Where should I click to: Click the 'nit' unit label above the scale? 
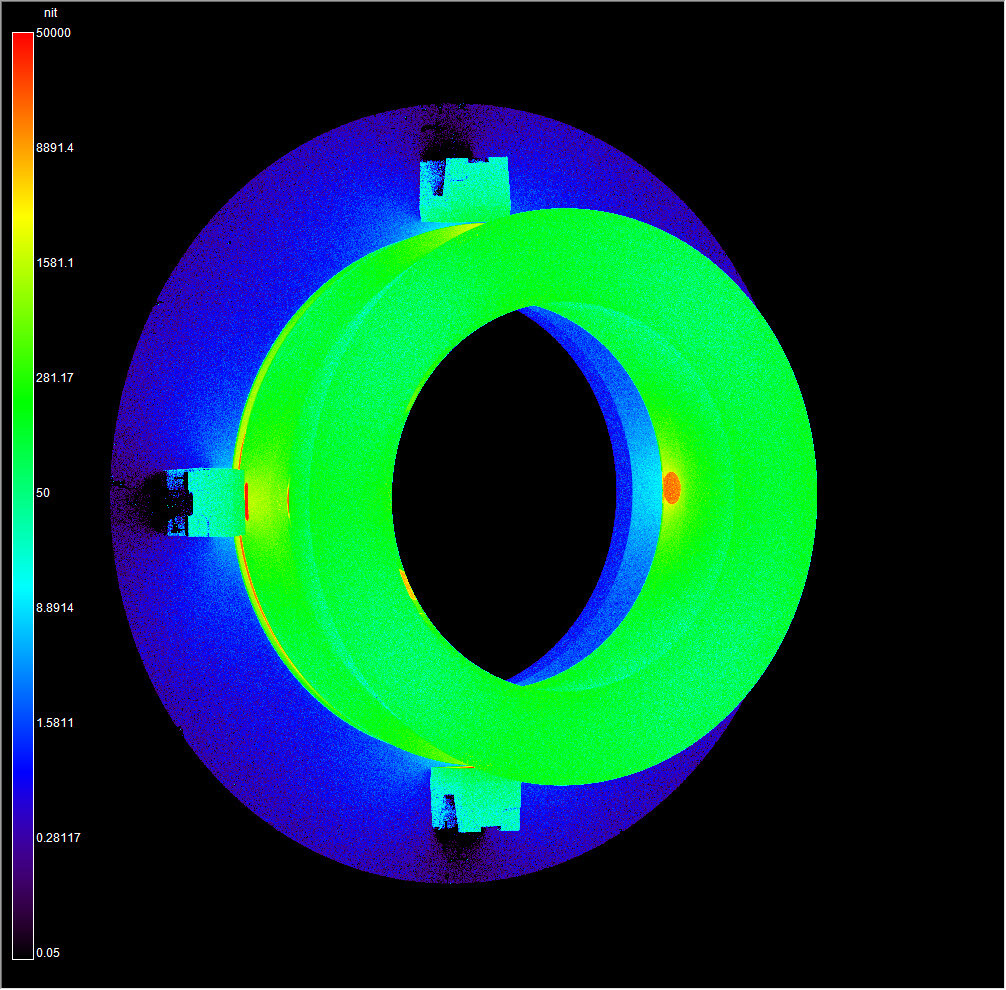[x=48, y=13]
